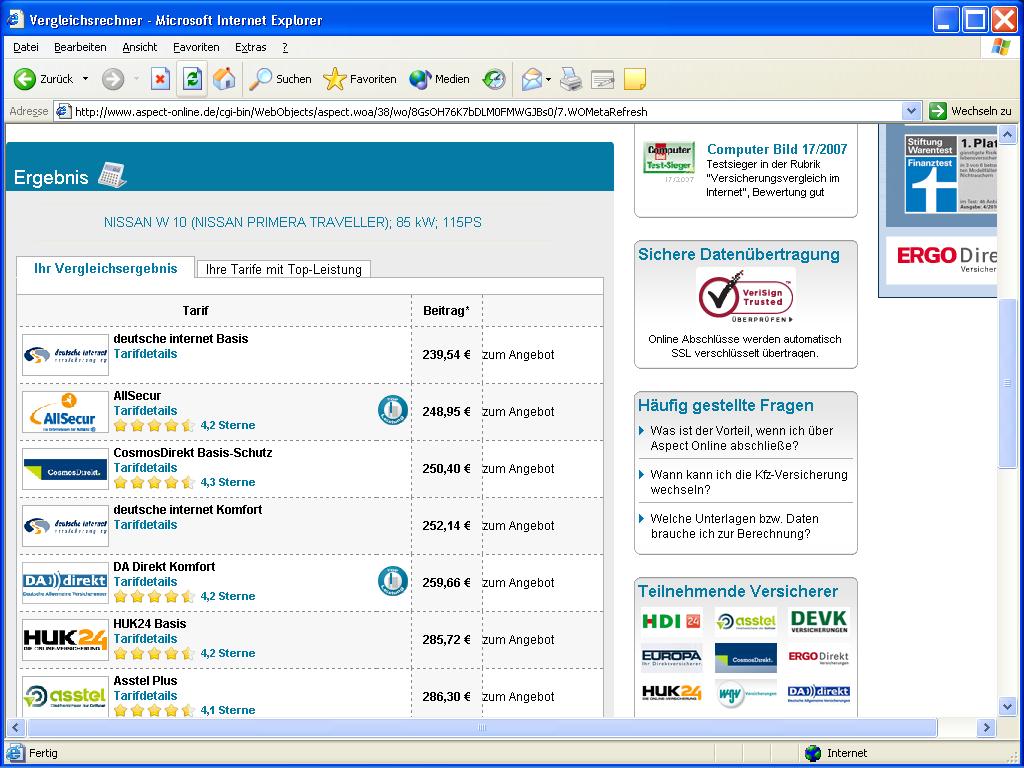This screenshot has width=1024, height=768.
Task: Click the DEVK Versicherungen logo
Action: point(819,621)
